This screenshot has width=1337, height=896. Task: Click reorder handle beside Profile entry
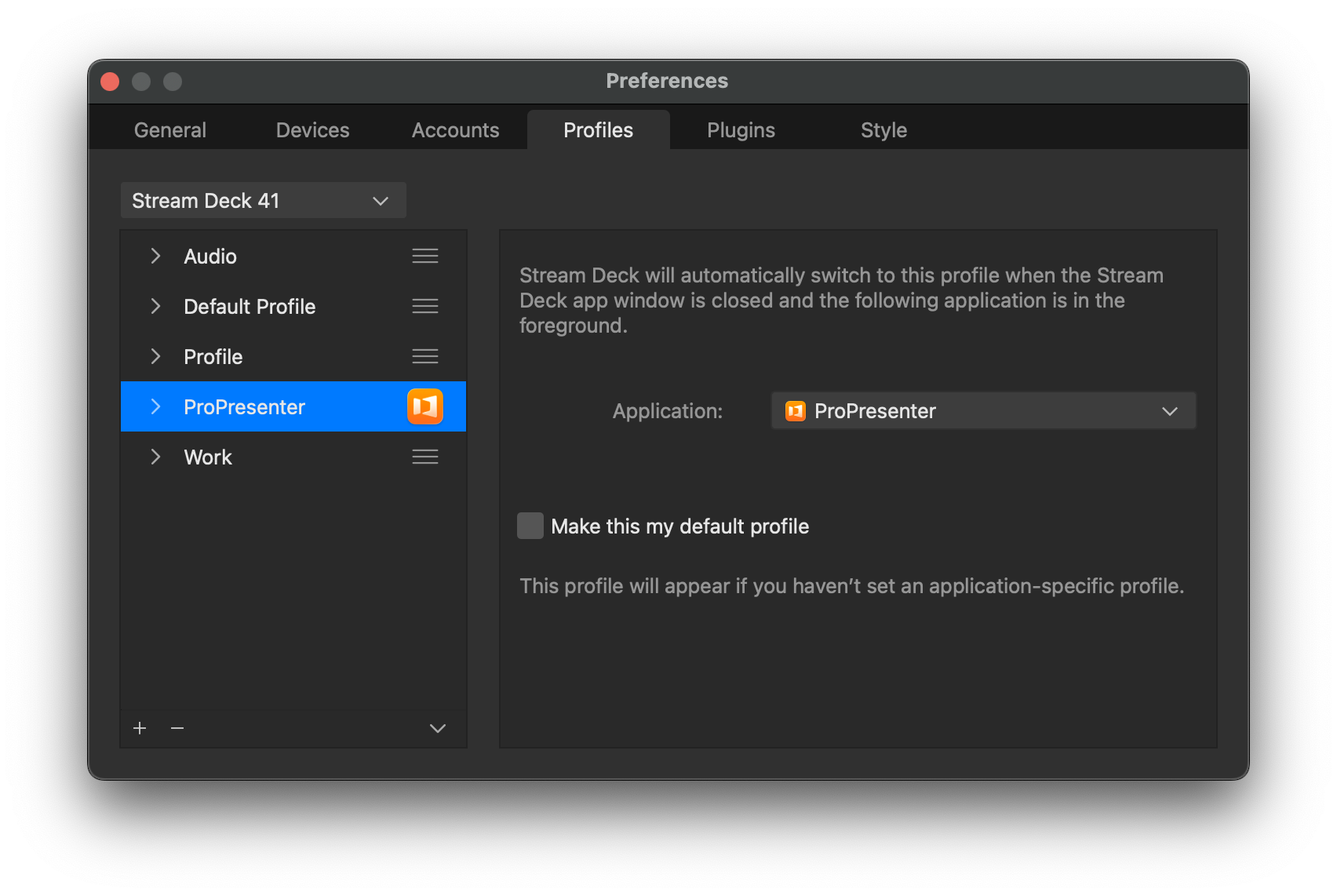point(425,356)
